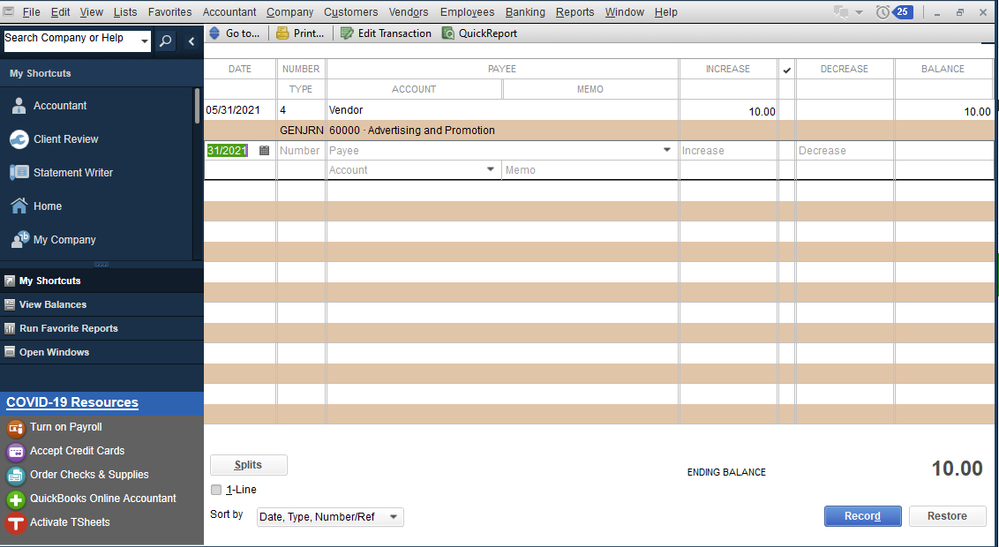Expand the Payee dropdown arrow

[x=667, y=150]
